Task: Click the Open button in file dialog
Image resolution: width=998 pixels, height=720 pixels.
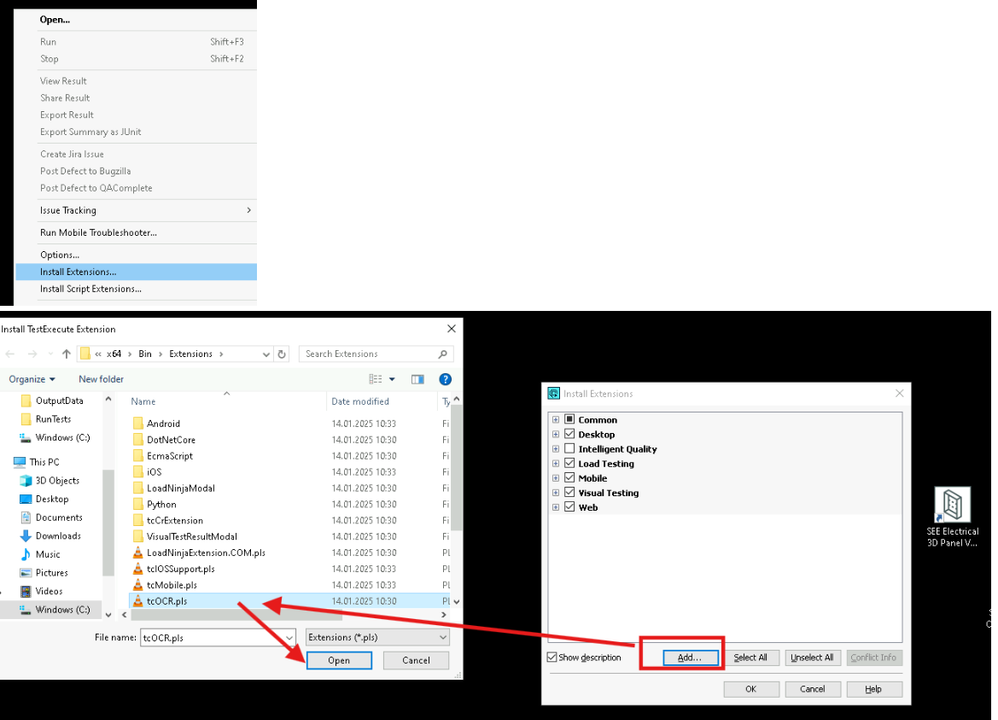Action: pos(339,661)
